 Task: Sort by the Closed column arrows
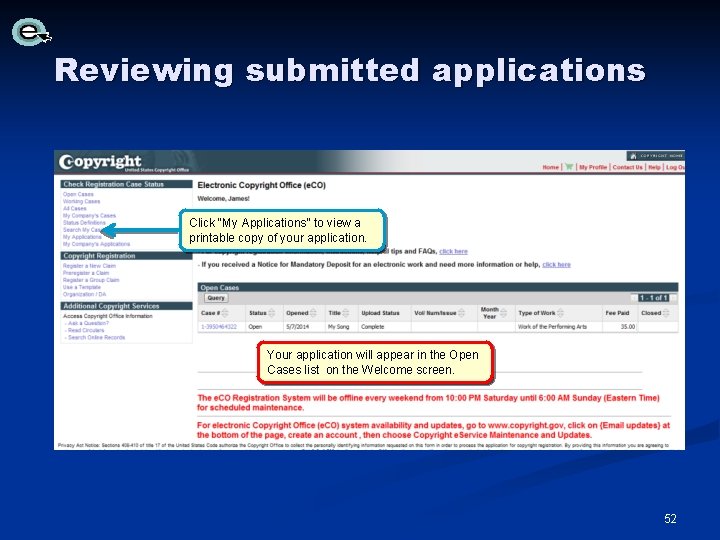[x=666, y=313]
